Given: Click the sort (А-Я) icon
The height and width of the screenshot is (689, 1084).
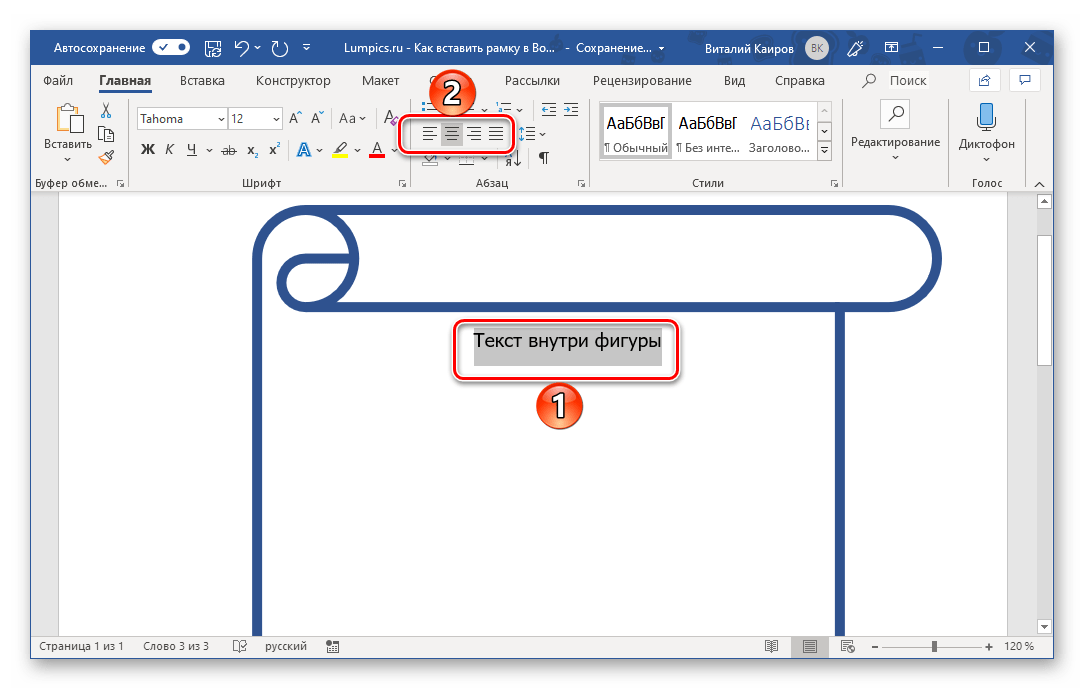Looking at the screenshot, I should click(x=513, y=159).
